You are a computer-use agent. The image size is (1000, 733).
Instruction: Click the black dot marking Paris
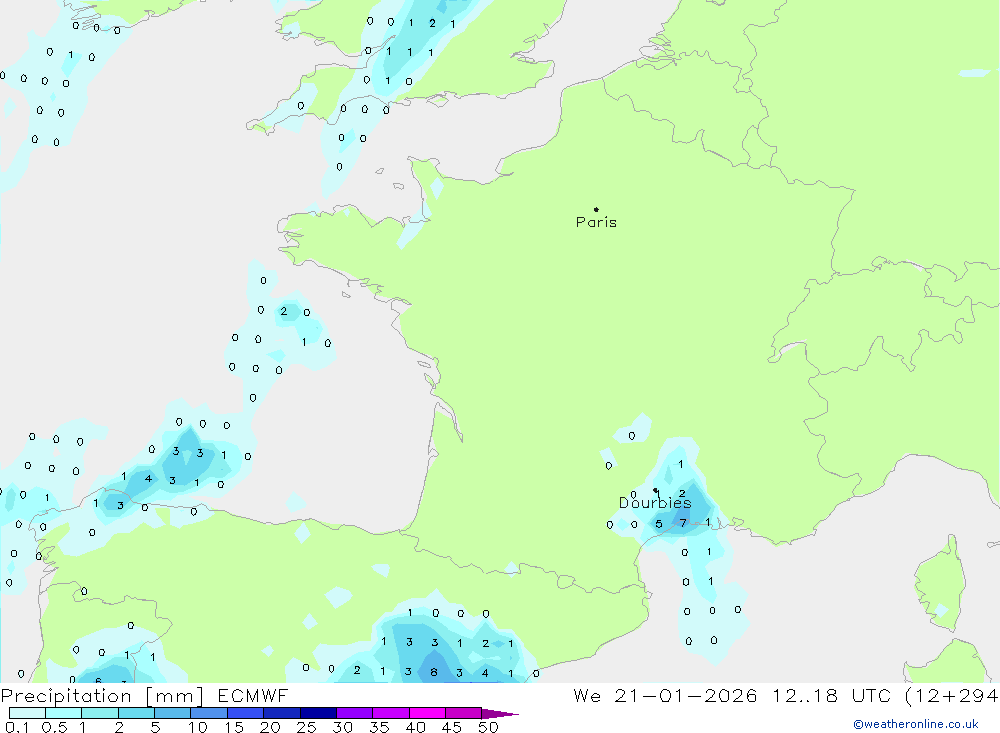(596, 209)
